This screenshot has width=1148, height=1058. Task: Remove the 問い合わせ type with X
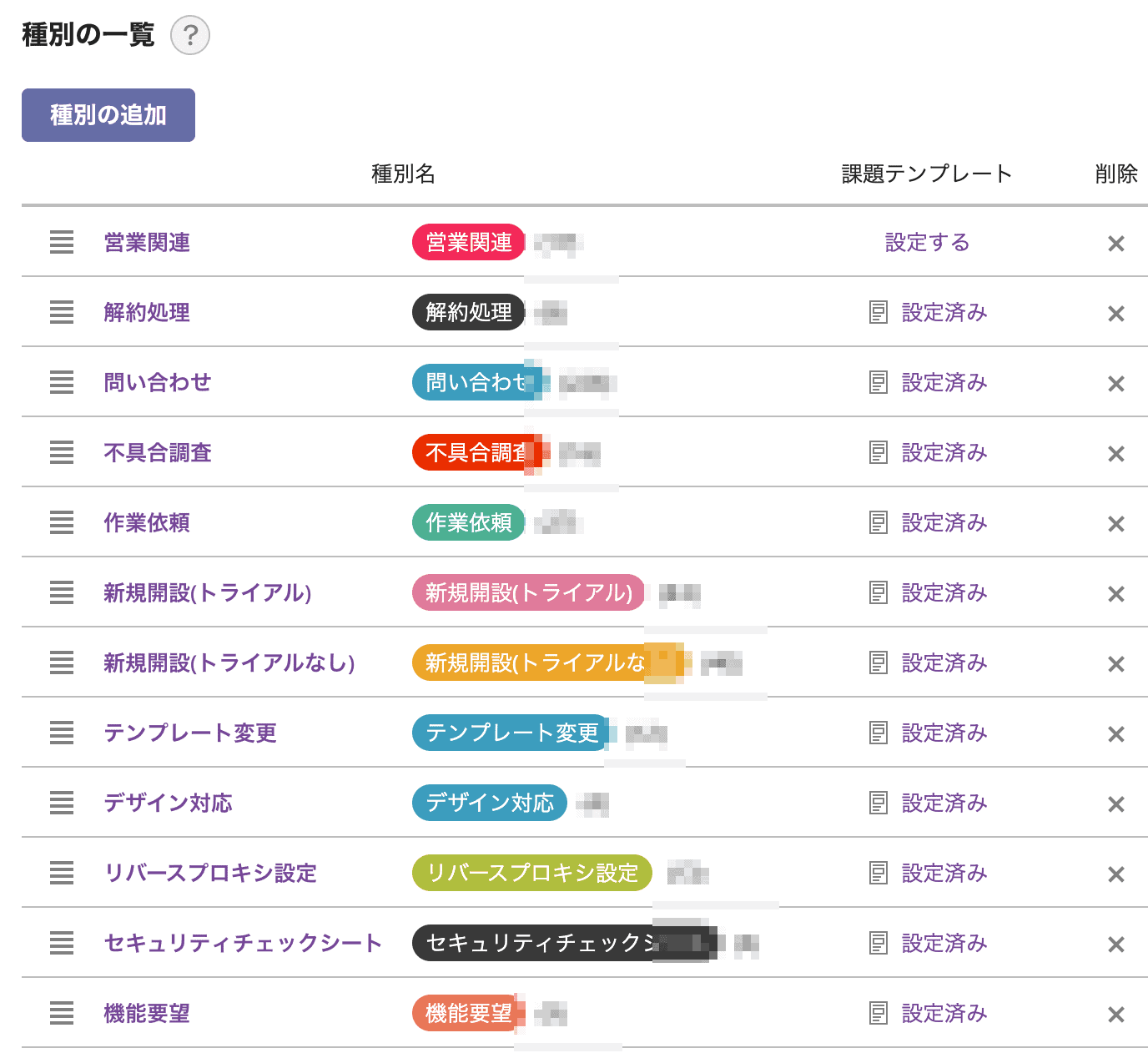pos(1116,384)
